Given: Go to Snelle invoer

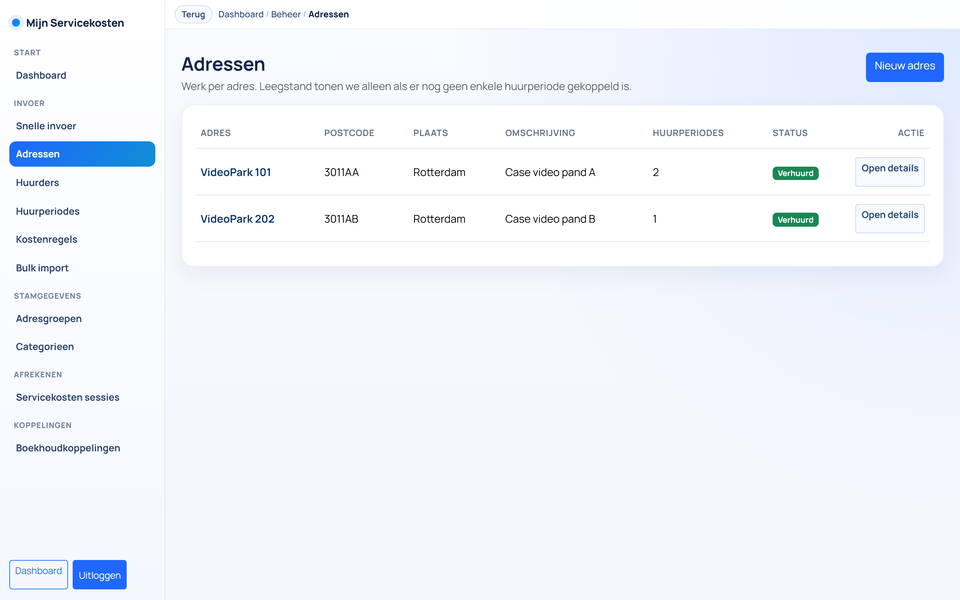Looking at the screenshot, I should click(46, 126).
